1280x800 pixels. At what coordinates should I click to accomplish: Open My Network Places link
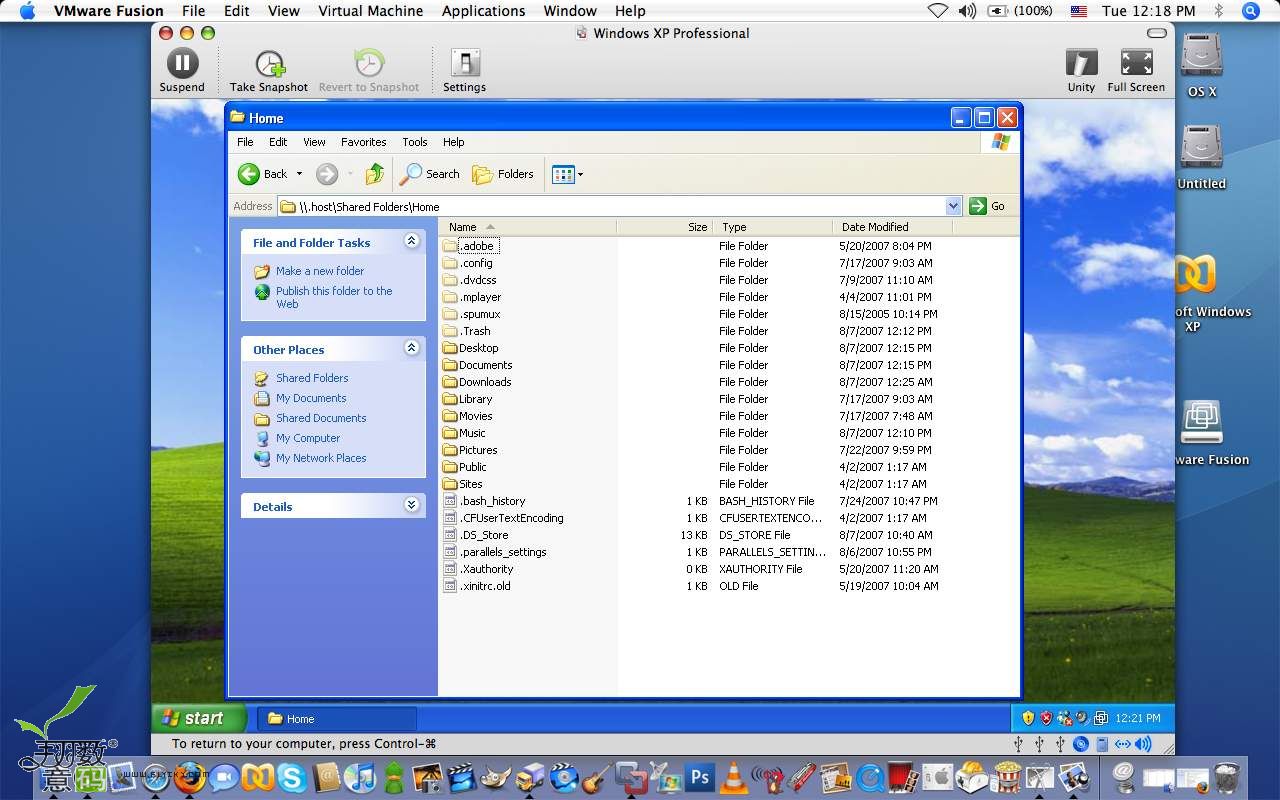click(x=321, y=458)
